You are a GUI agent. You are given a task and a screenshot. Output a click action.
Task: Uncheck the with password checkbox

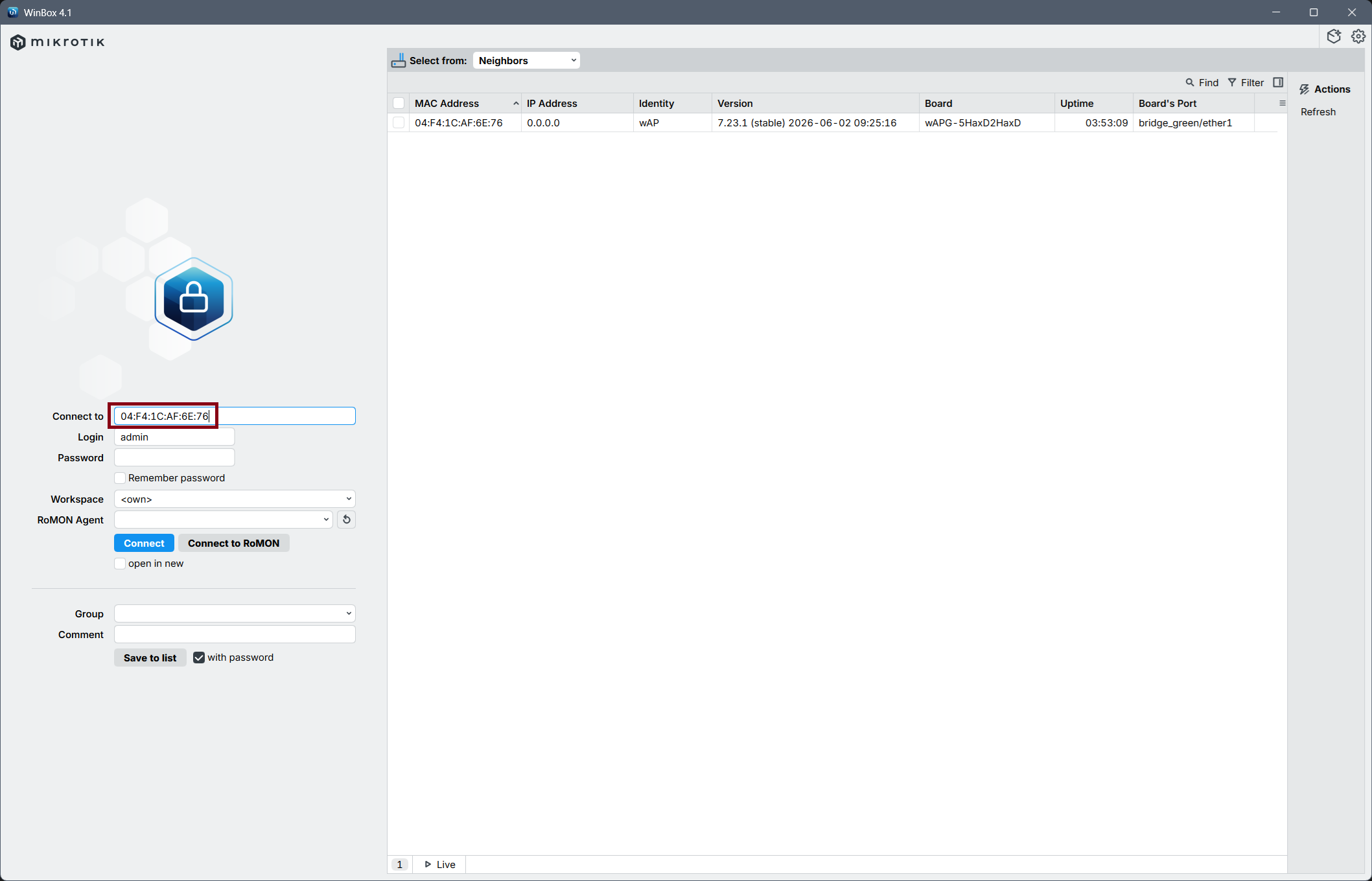pos(199,658)
